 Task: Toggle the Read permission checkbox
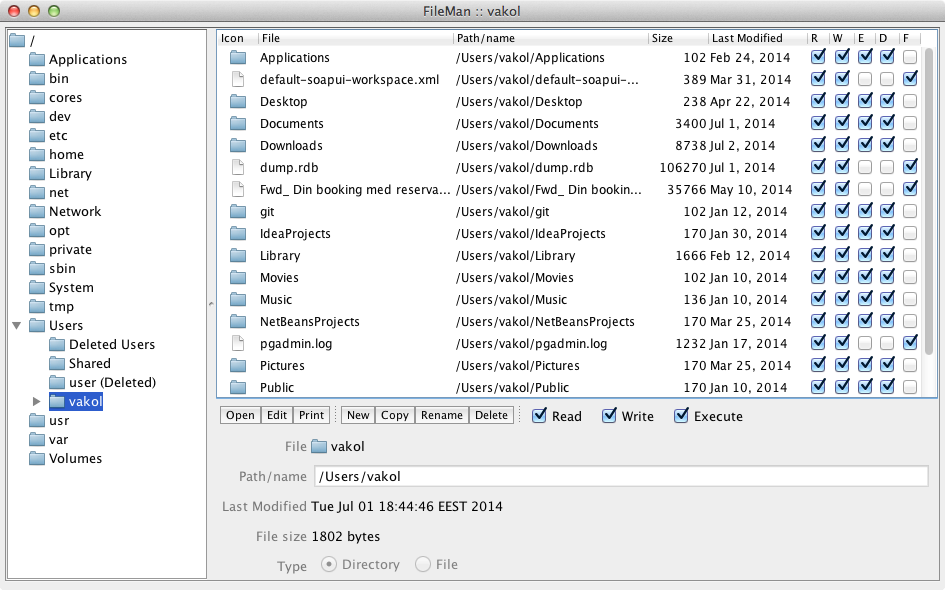click(x=539, y=416)
